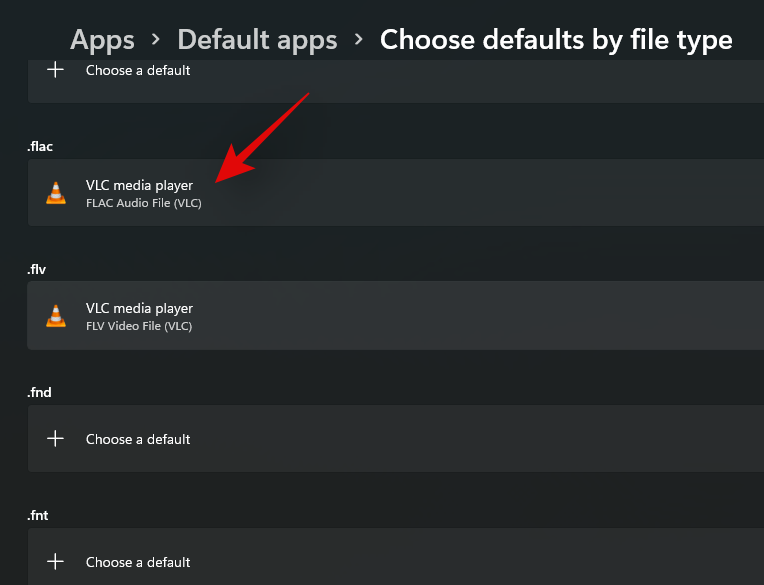
Task: Click the .fnd extension label
Action: pyautogui.click(x=39, y=393)
